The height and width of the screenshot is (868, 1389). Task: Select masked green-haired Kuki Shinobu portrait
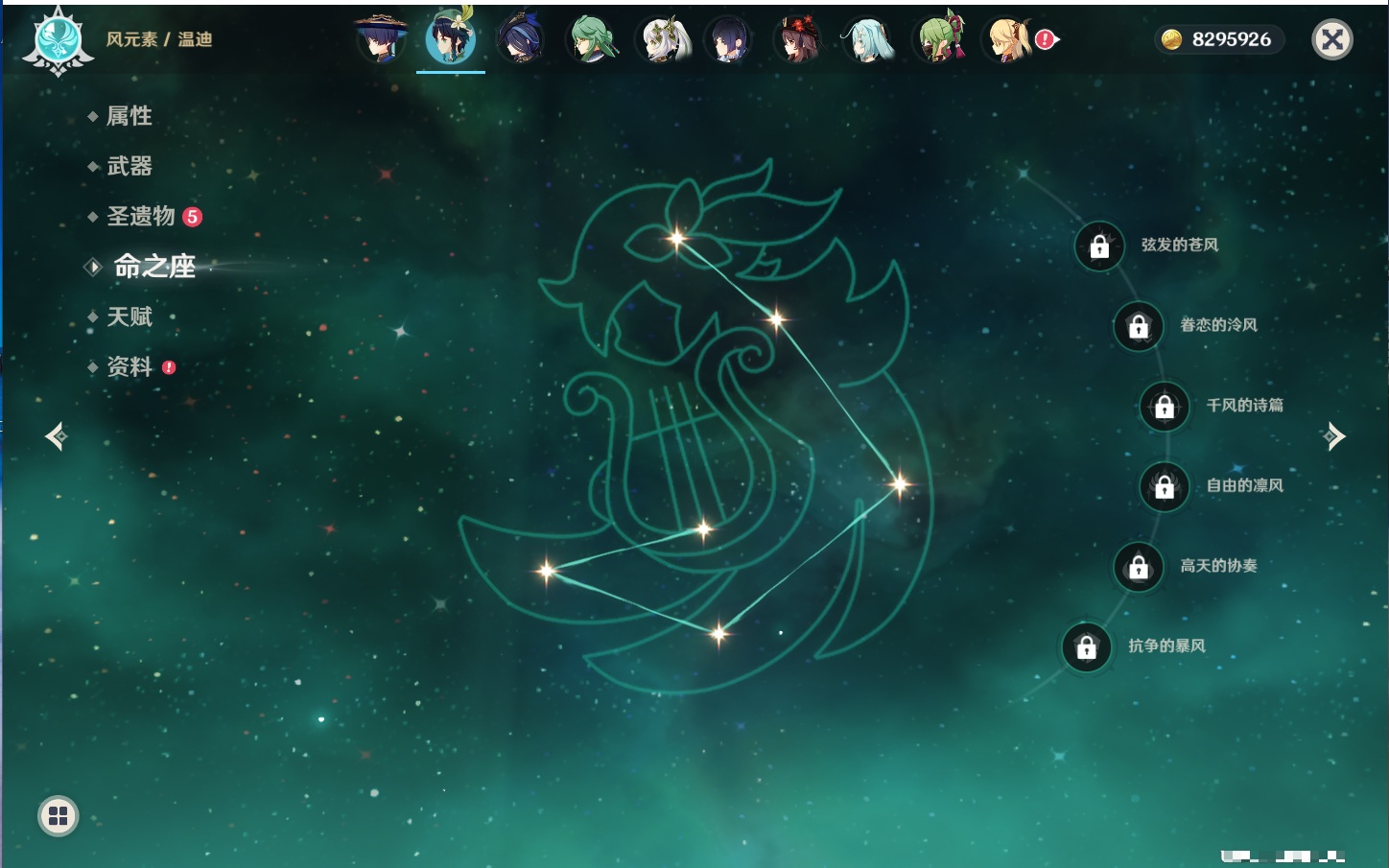click(x=939, y=39)
